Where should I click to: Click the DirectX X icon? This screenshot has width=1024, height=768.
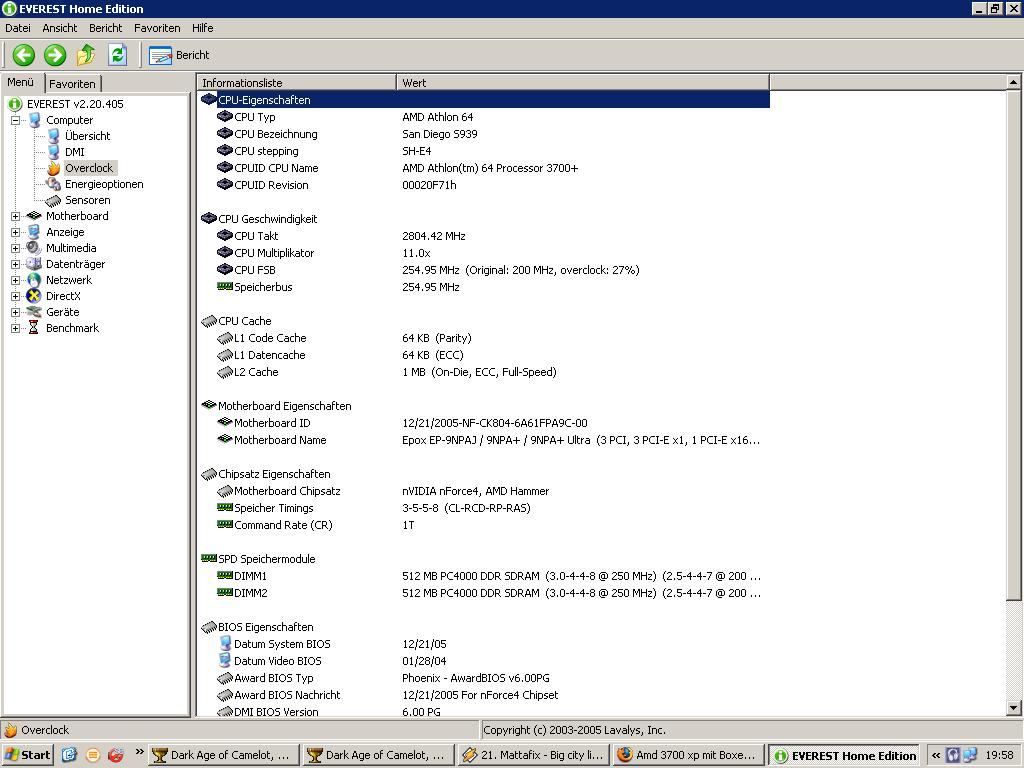point(34,296)
